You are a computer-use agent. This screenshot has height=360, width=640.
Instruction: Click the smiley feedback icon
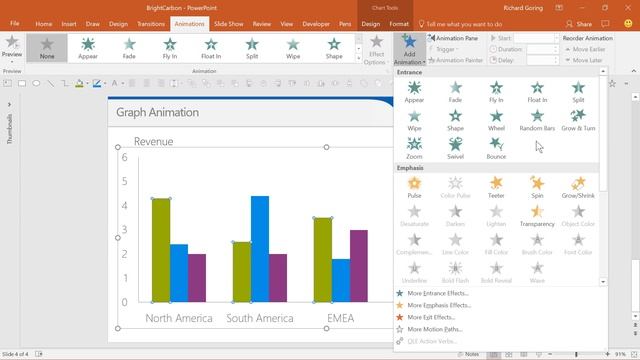click(628, 24)
